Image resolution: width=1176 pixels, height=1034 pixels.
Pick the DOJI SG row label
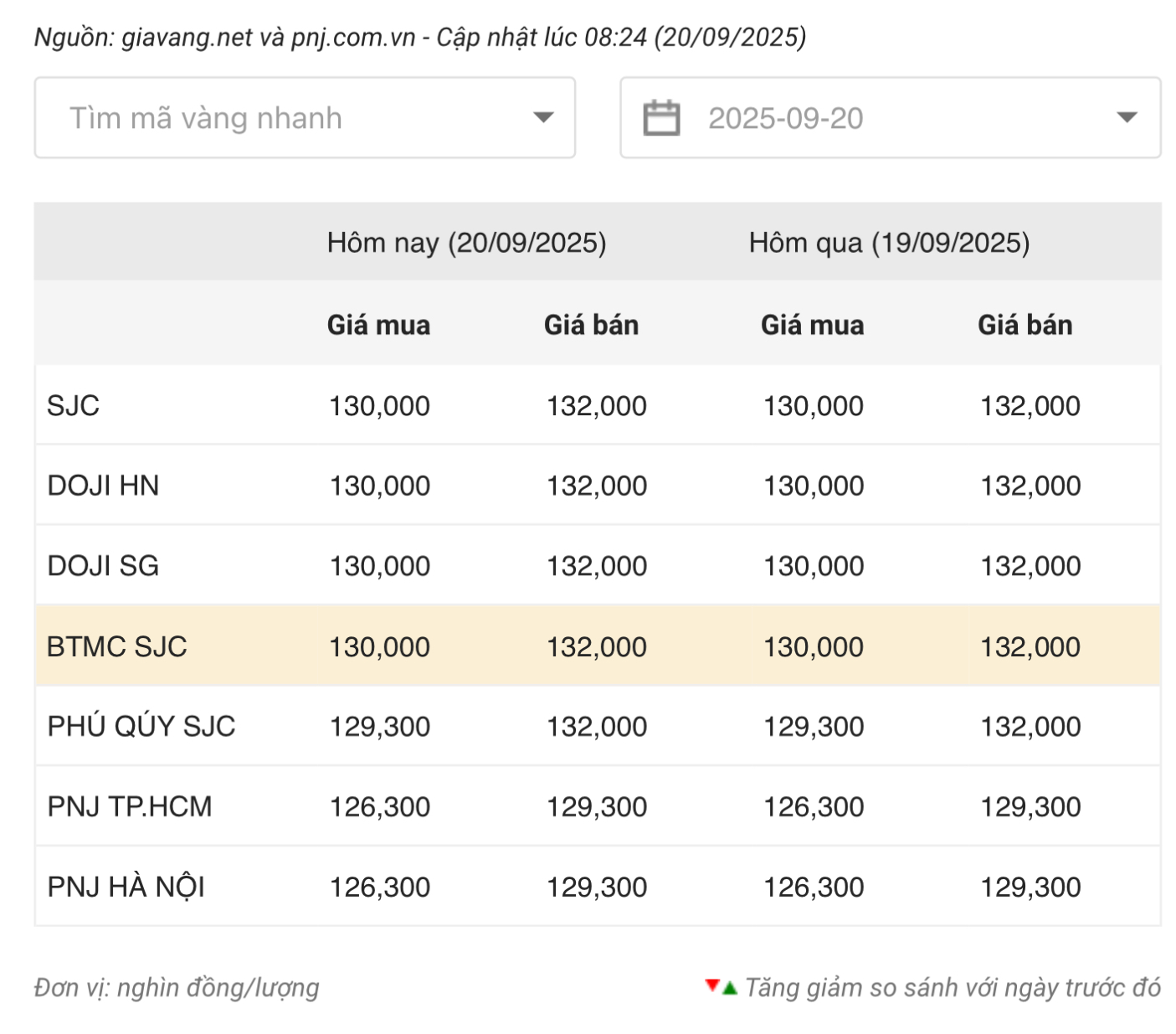(x=103, y=566)
